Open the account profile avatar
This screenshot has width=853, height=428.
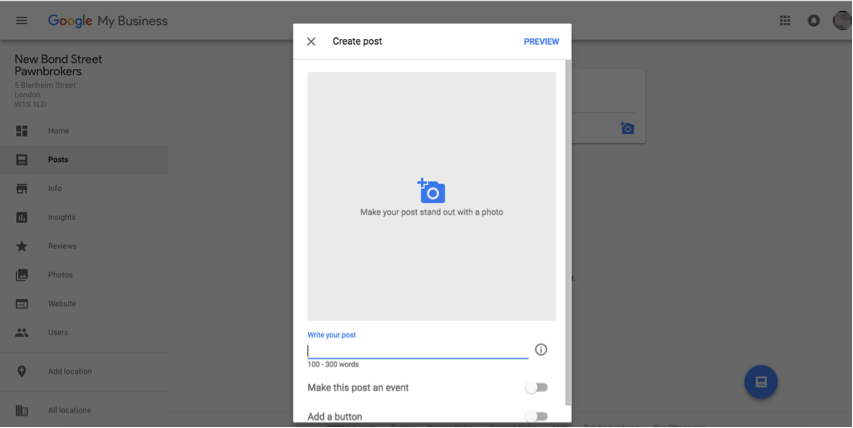842,21
